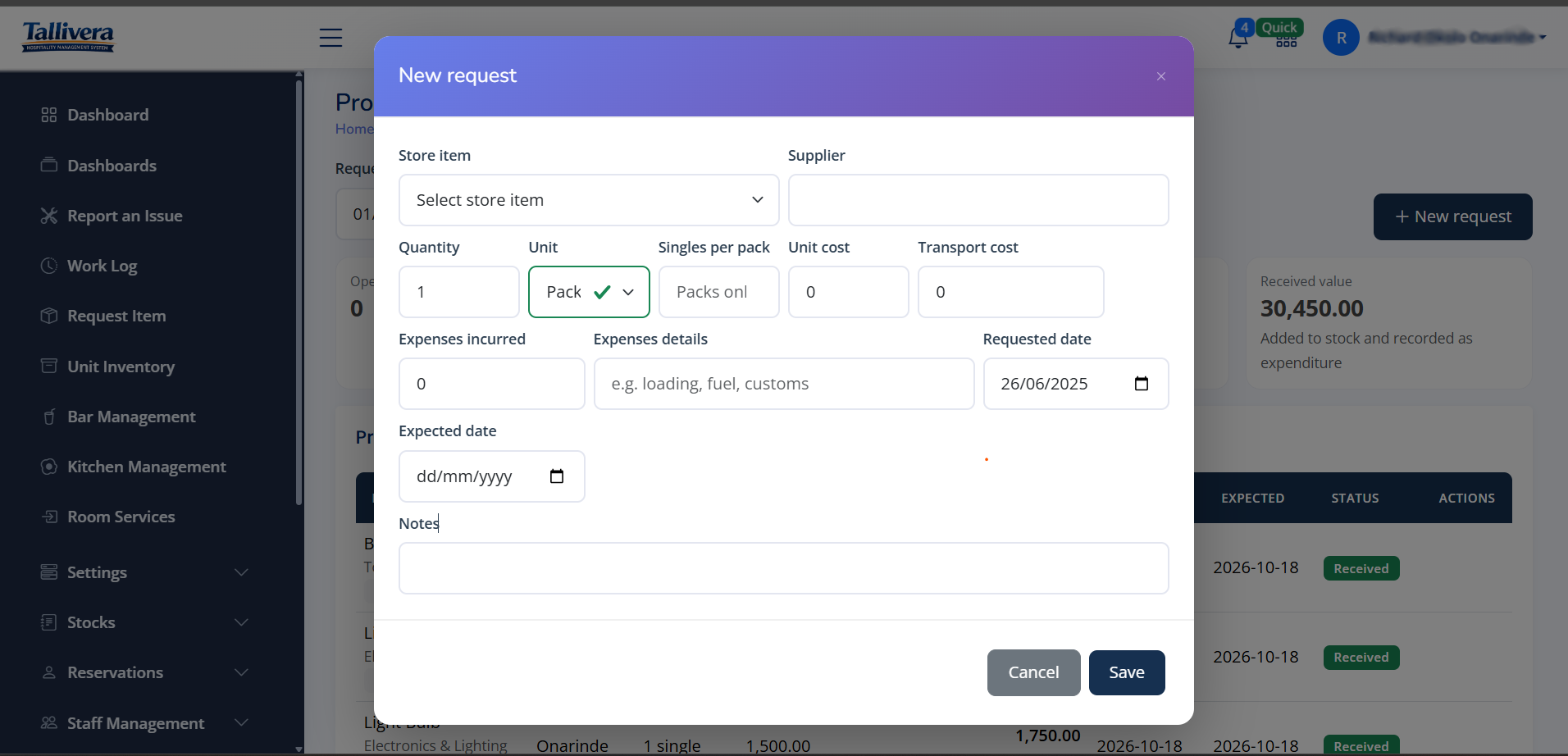The width and height of the screenshot is (1568, 756).
Task: Click the Room Services icon
Action: [49, 517]
